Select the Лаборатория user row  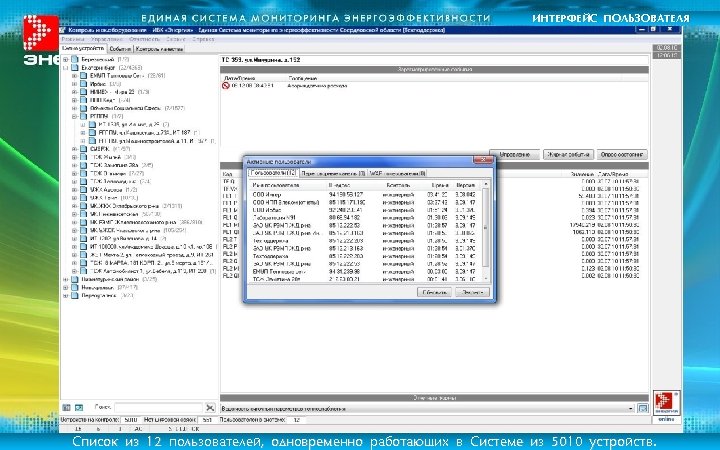tap(365, 218)
